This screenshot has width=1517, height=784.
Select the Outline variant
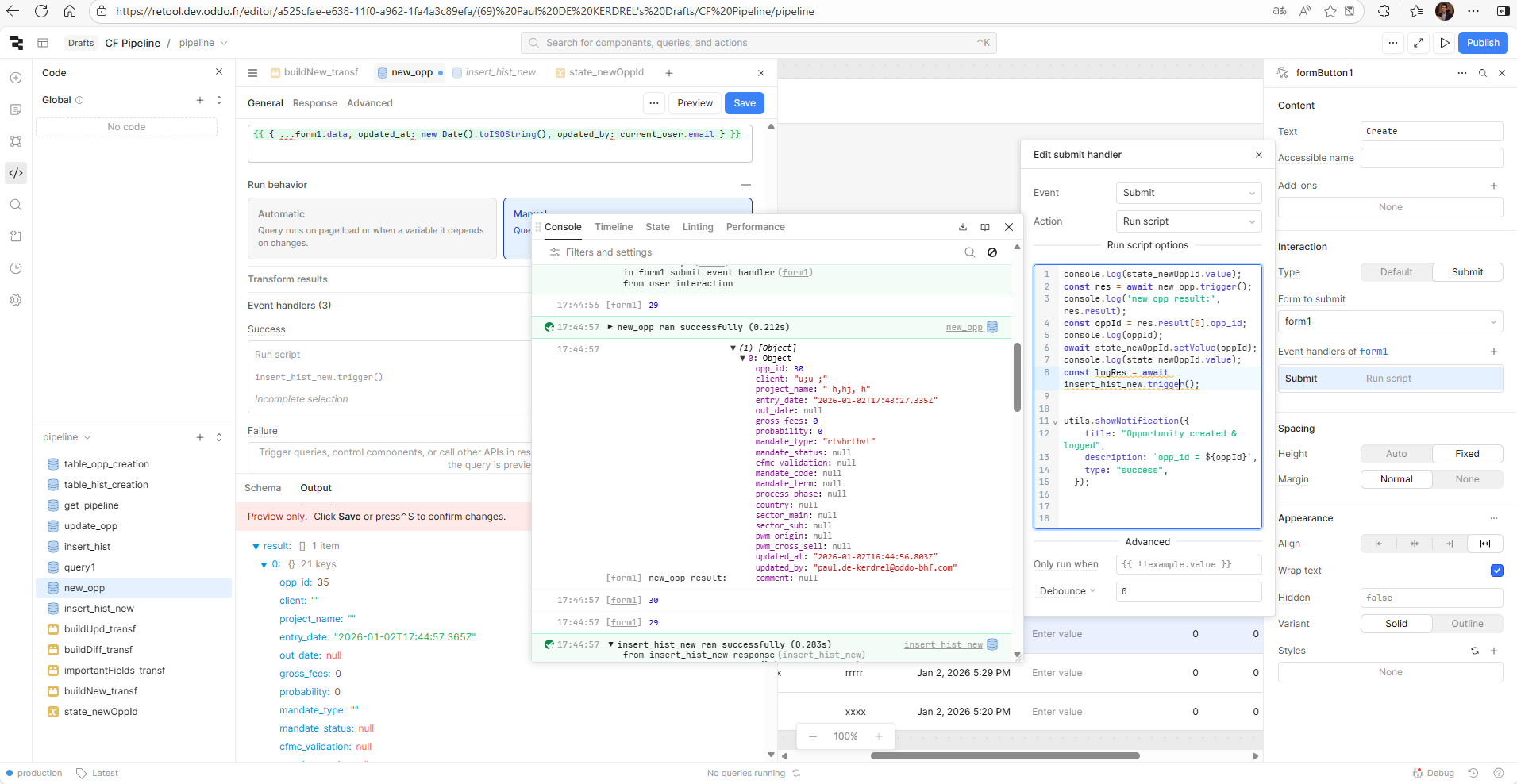[1466, 624]
